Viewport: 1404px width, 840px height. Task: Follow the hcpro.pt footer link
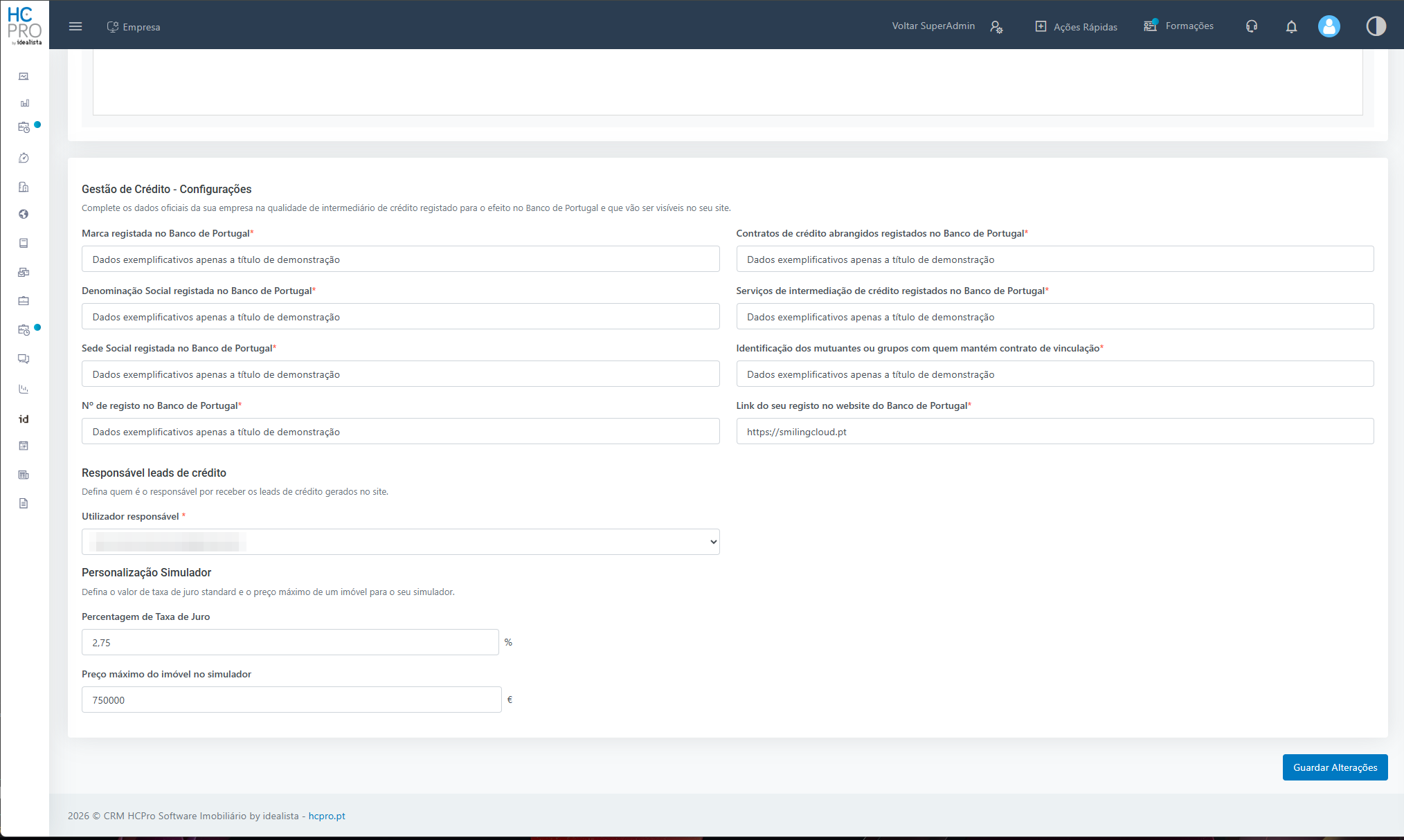(326, 816)
